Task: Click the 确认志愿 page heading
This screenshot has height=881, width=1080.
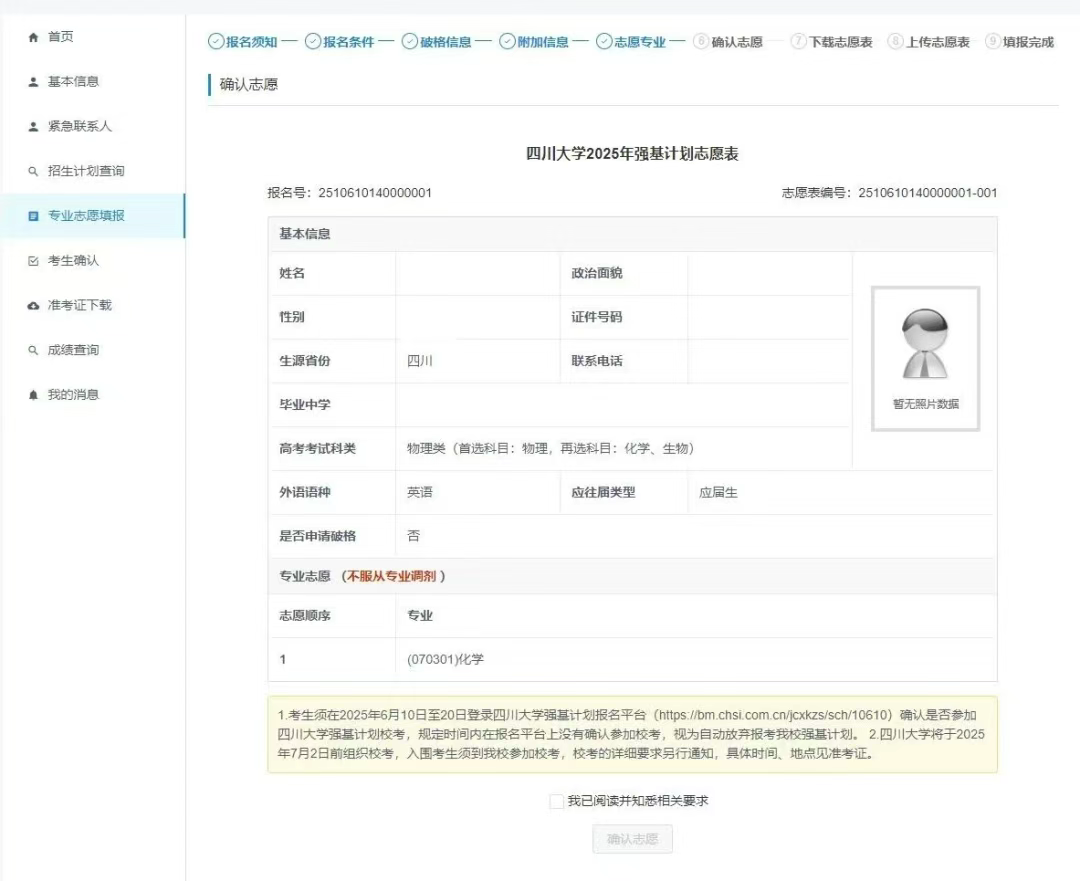Action: coord(249,85)
